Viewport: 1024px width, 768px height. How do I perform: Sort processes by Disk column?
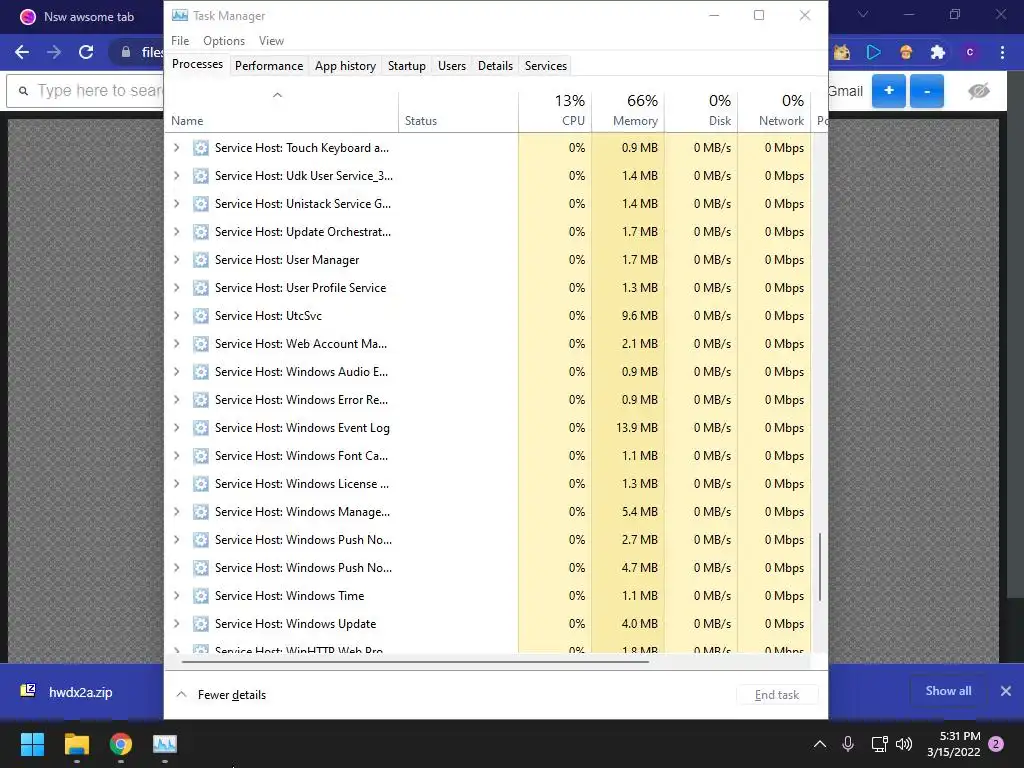tap(701, 110)
